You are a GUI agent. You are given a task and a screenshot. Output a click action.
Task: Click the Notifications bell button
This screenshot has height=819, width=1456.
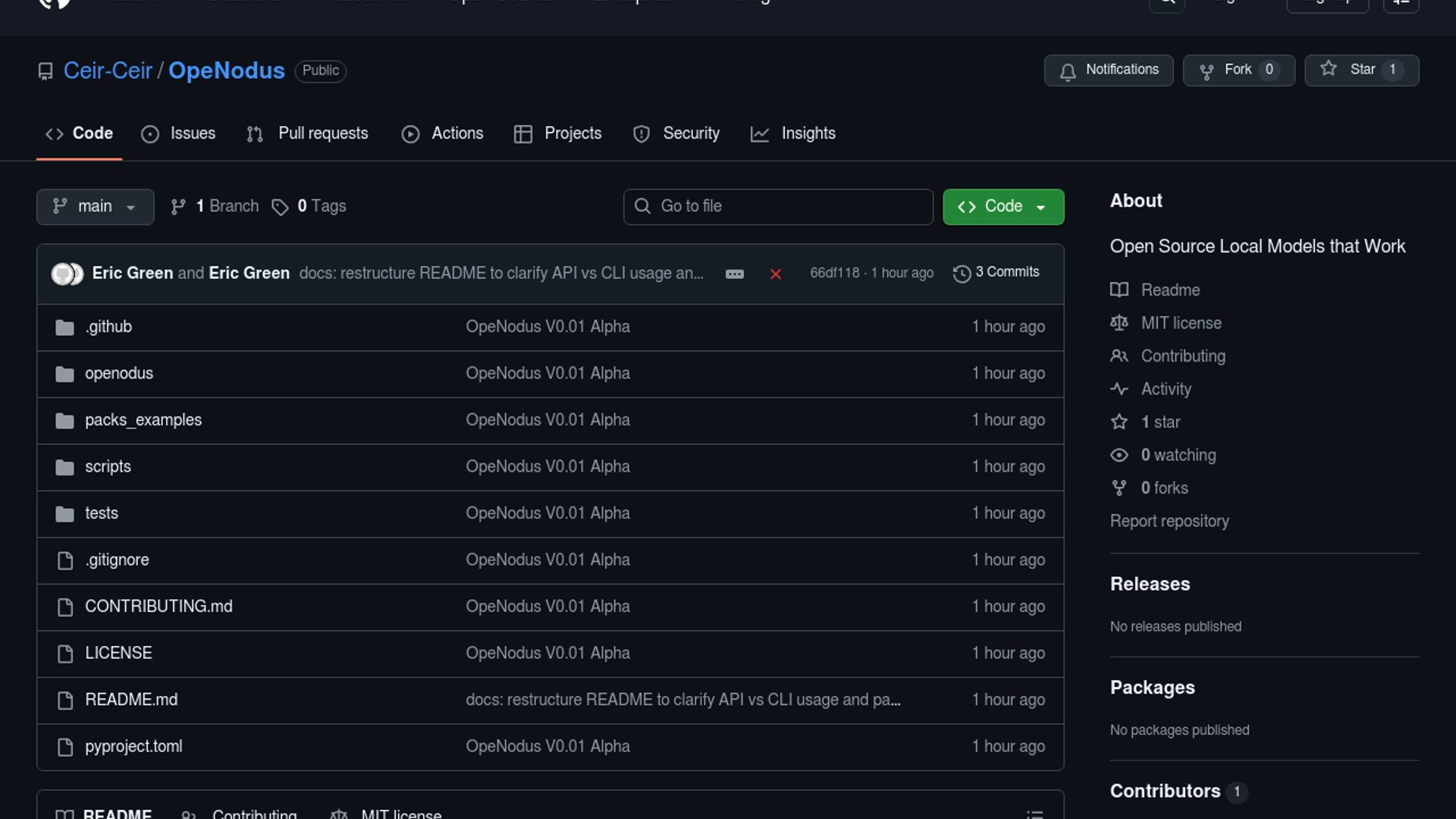click(x=1108, y=70)
